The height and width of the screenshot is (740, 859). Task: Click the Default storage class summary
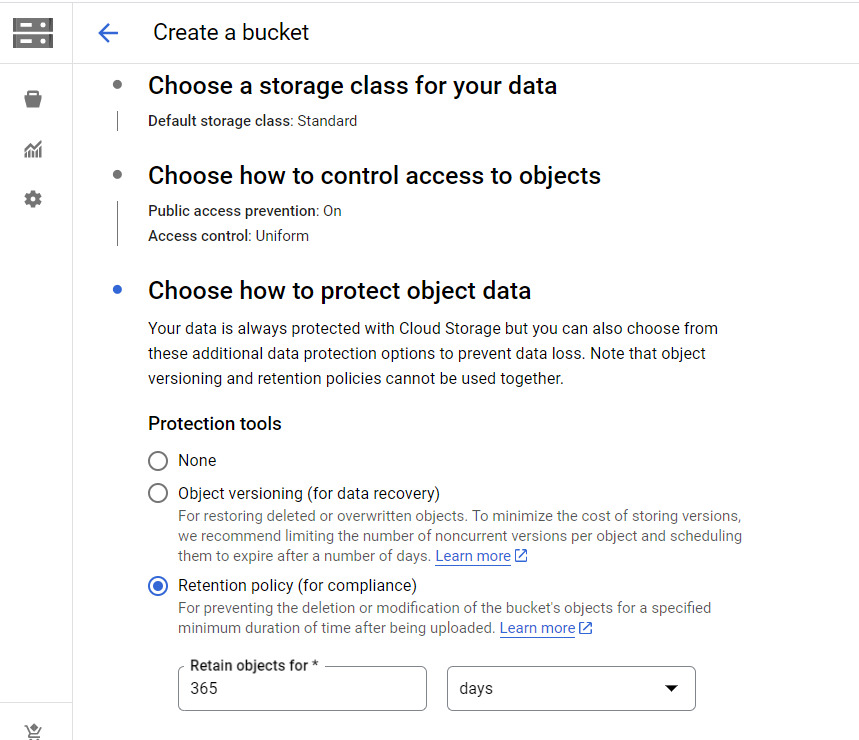point(253,121)
